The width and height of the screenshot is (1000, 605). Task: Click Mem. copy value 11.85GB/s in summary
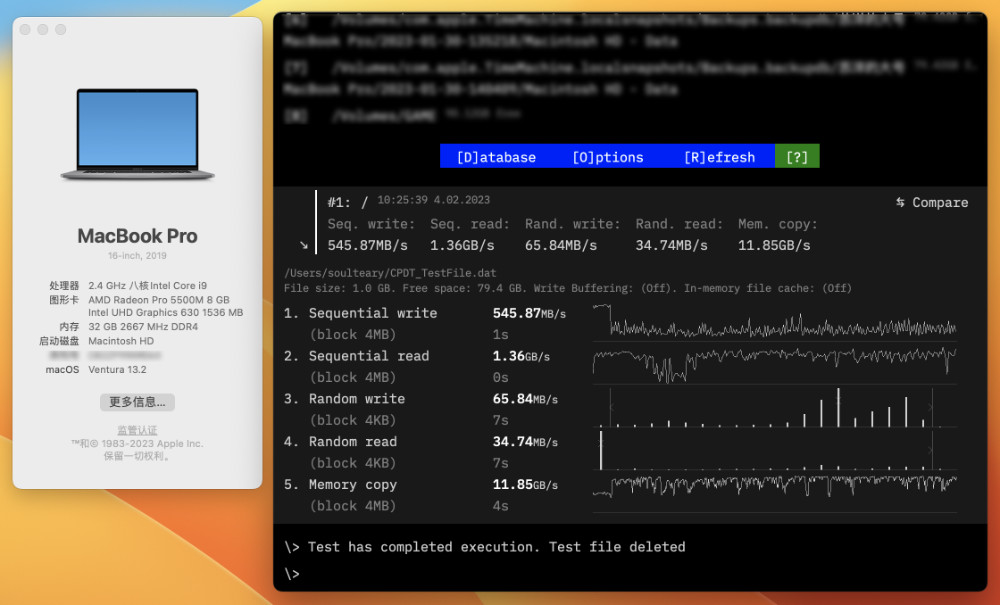click(x=774, y=245)
